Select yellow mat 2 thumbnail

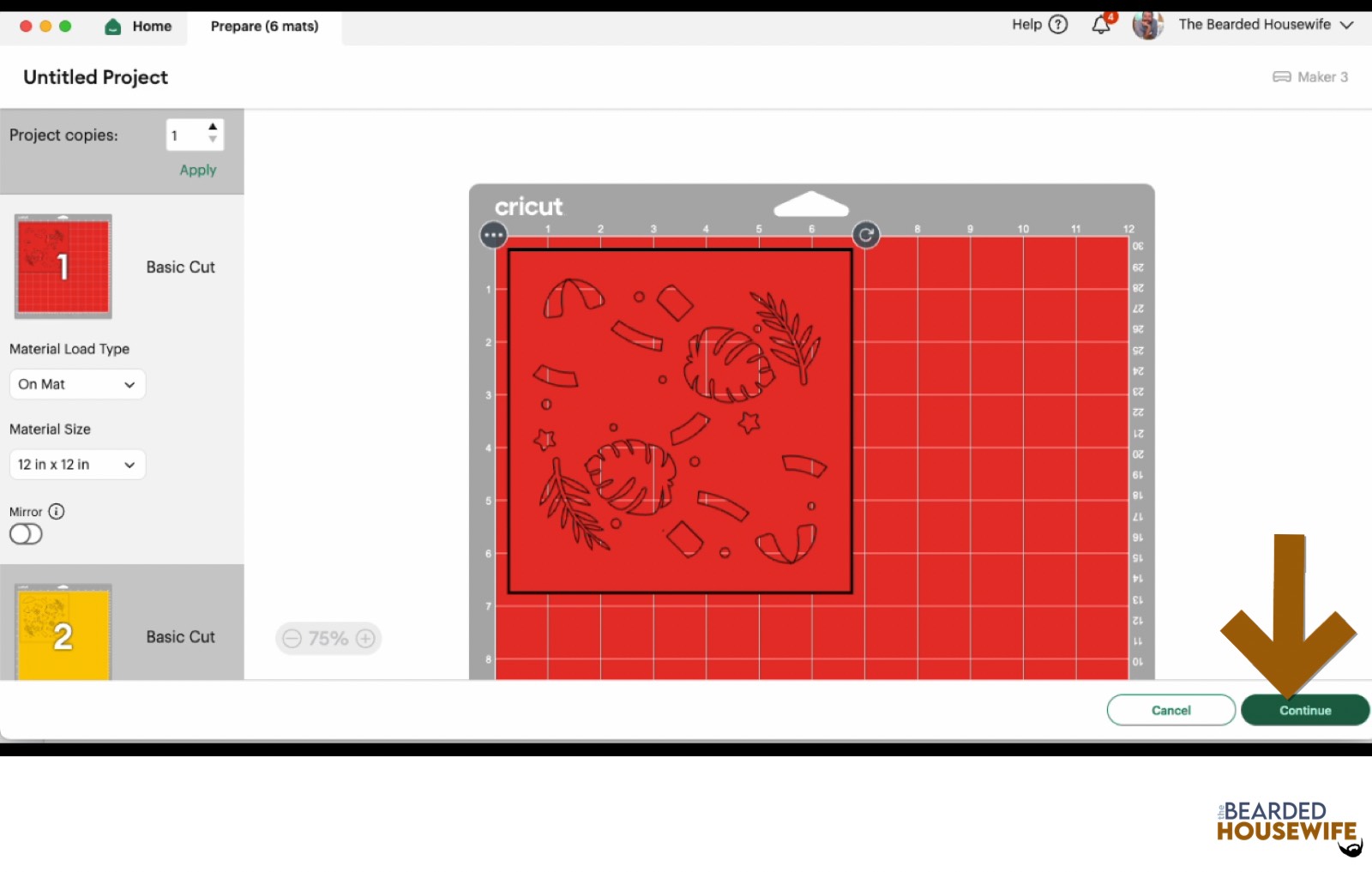pyautogui.click(x=63, y=633)
